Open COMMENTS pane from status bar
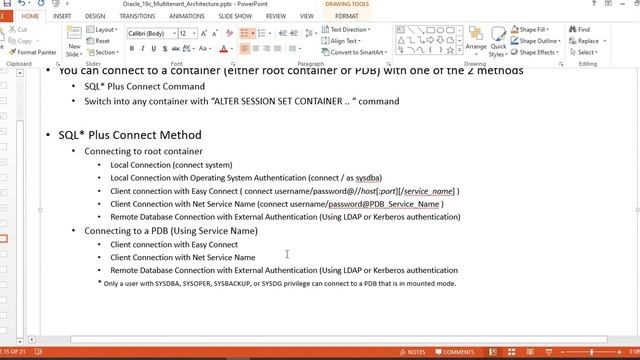Viewport: 640px width, 360px height. (x=454, y=352)
